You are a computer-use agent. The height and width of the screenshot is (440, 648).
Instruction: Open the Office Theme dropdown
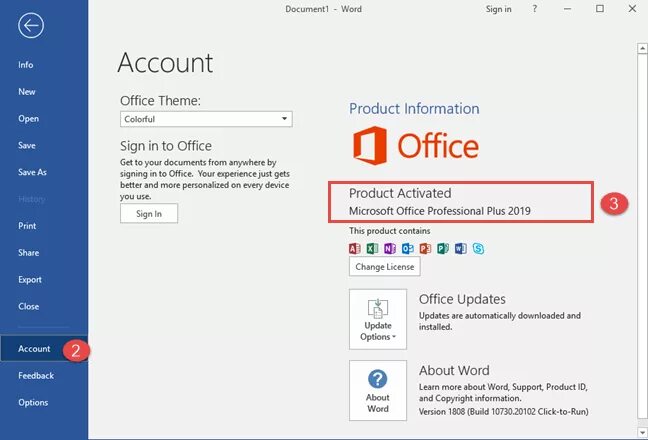click(x=206, y=119)
